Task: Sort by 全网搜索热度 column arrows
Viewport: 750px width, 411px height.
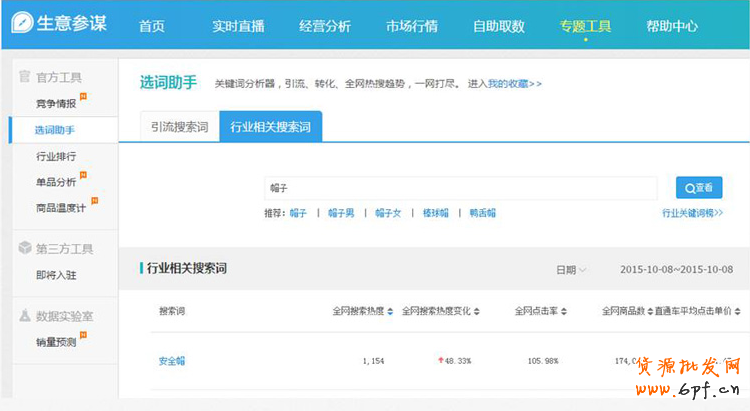Action: (390, 312)
